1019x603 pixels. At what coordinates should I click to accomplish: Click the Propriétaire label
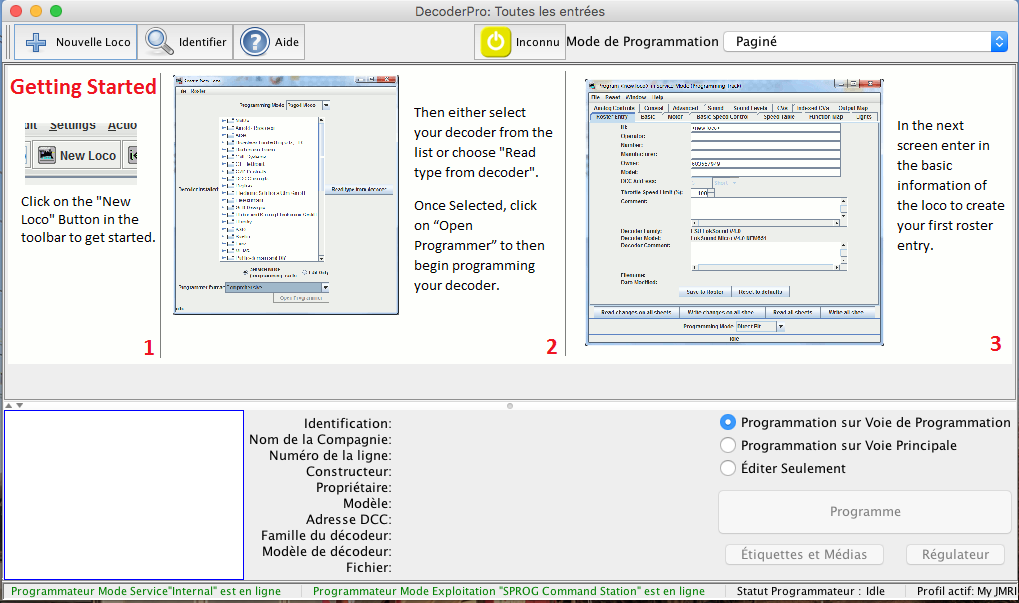354,487
